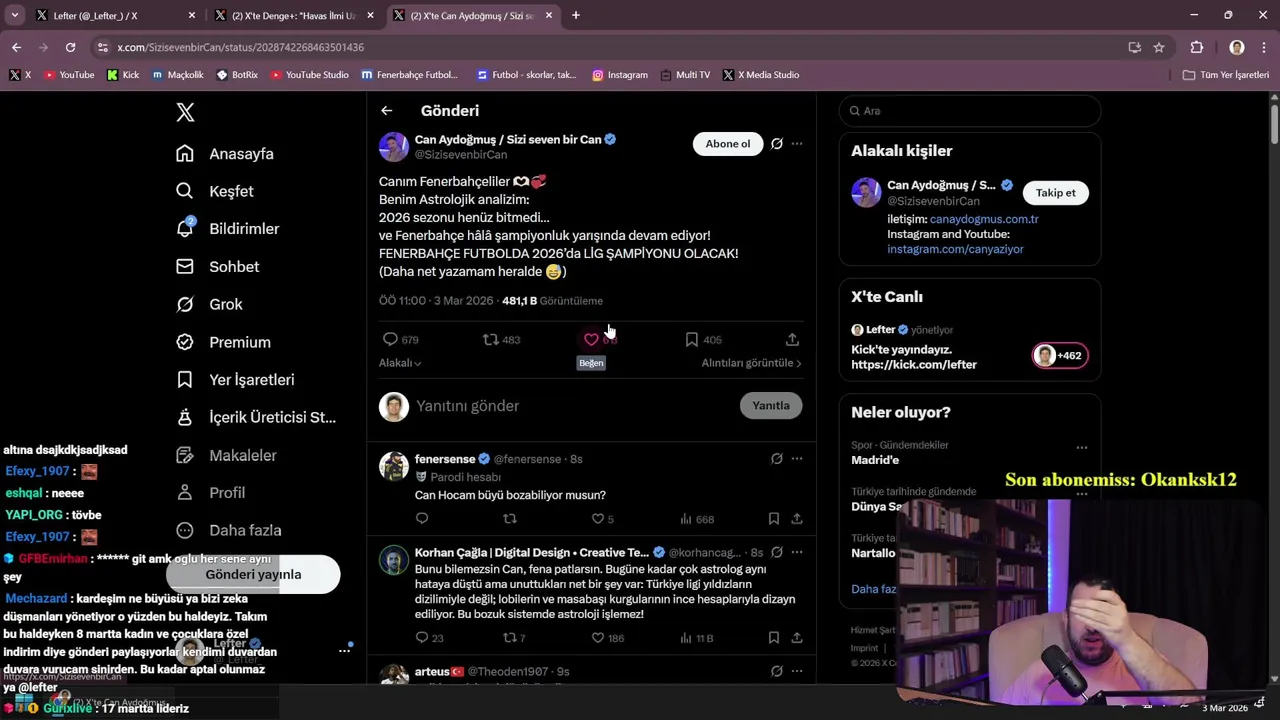Open Sohbet messages
The height and width of the screenshot is (720, 1280).
pos(218,267)
